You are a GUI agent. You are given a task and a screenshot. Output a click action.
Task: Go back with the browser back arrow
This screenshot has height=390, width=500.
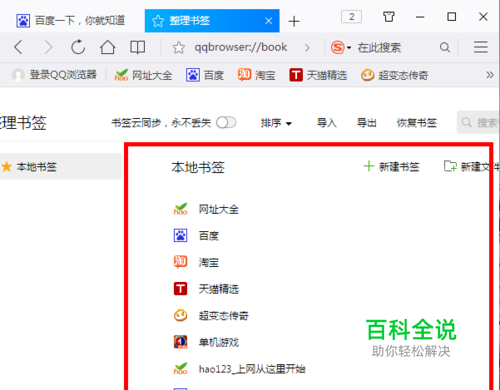point(19,47)
